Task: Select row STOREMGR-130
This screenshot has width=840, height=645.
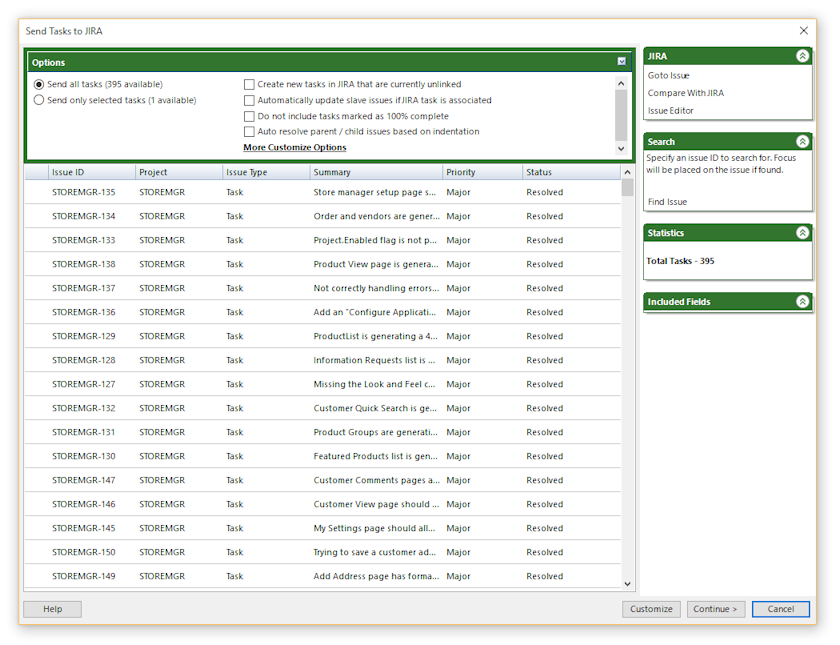Action: tap(322, 456)
